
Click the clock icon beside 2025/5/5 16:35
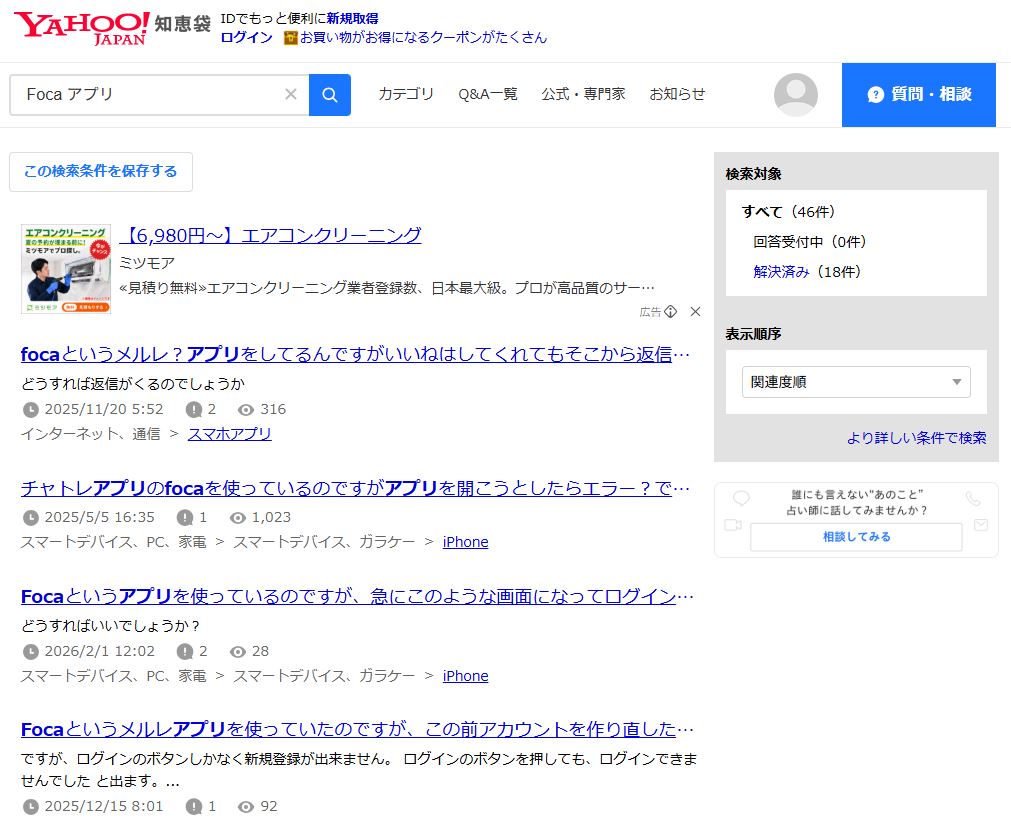click(30, 518)
